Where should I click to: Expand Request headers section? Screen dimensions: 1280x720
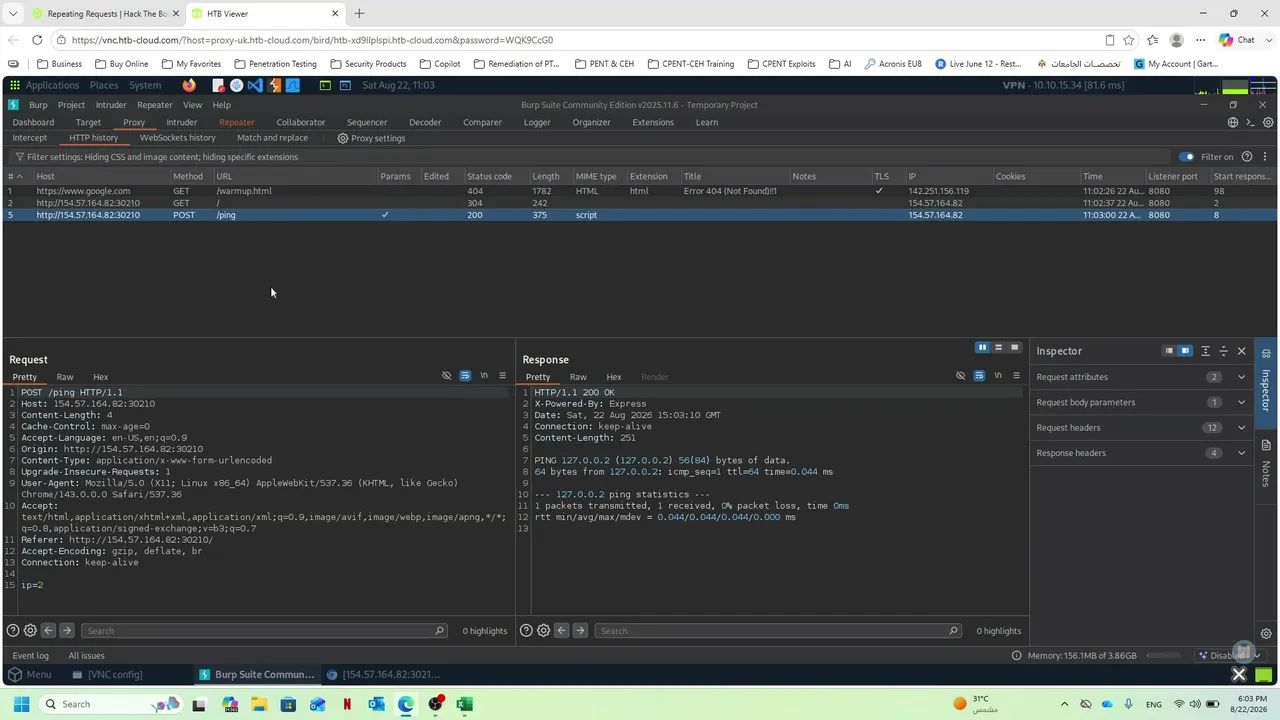click(1141, 427)
